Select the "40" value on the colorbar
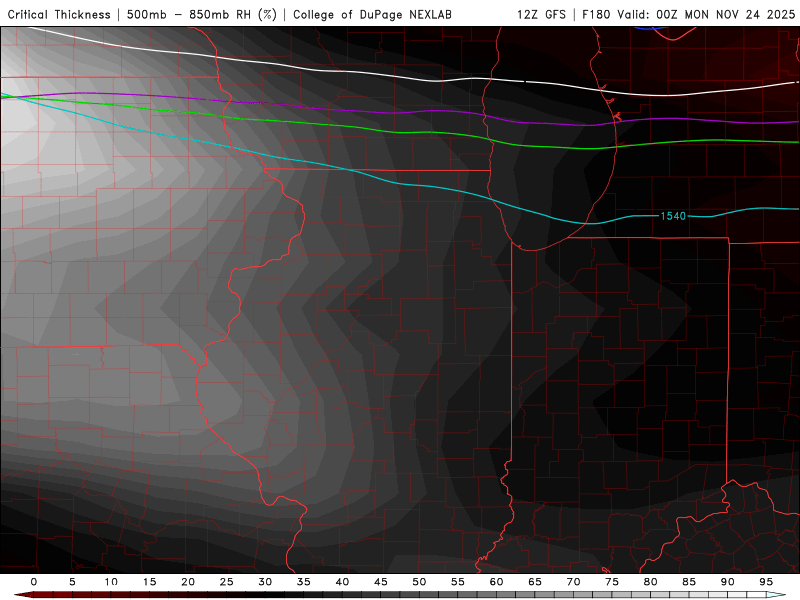 342,582
